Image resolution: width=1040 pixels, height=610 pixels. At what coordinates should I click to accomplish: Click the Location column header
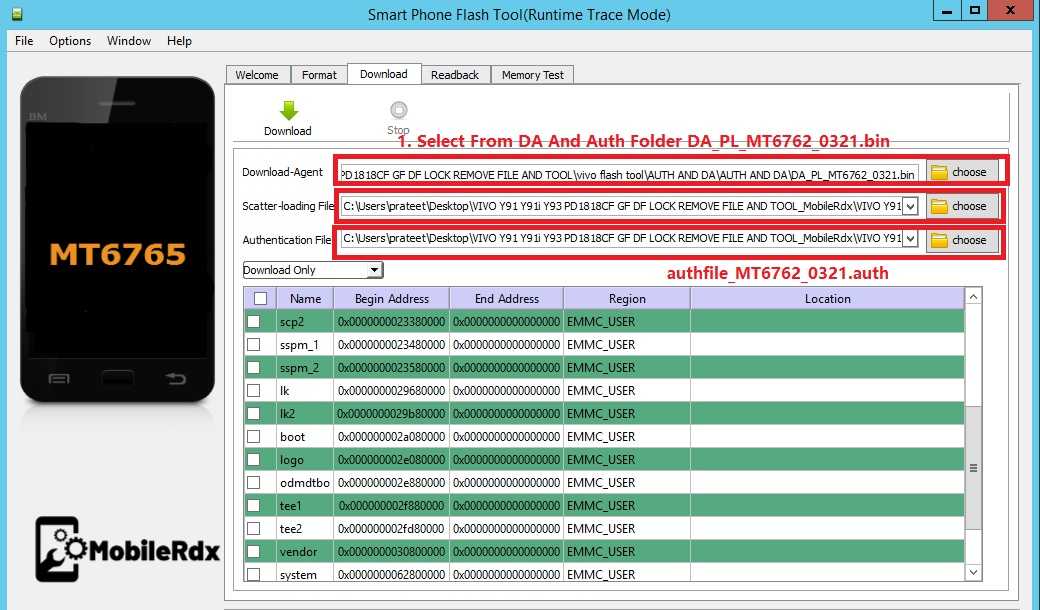827,298
